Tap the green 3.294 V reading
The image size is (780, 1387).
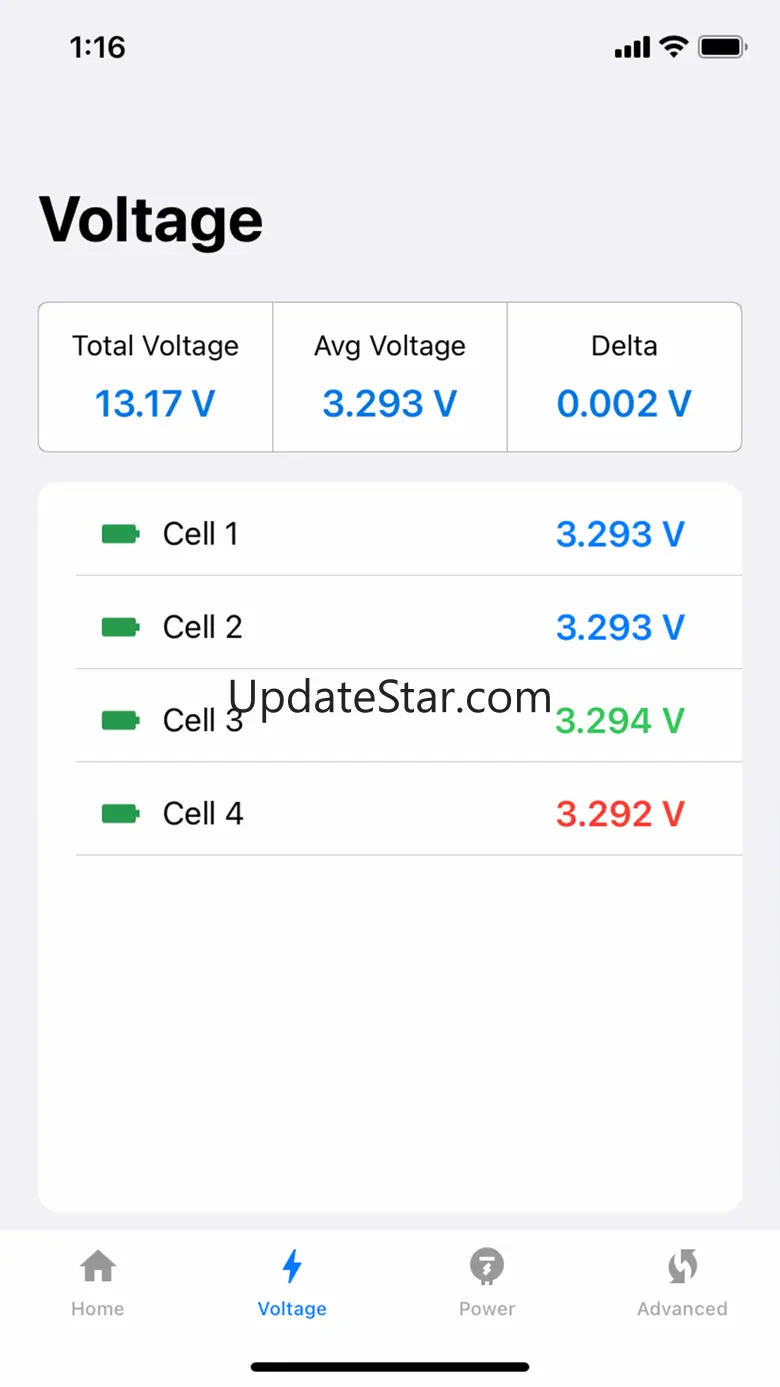click(620, 720)
